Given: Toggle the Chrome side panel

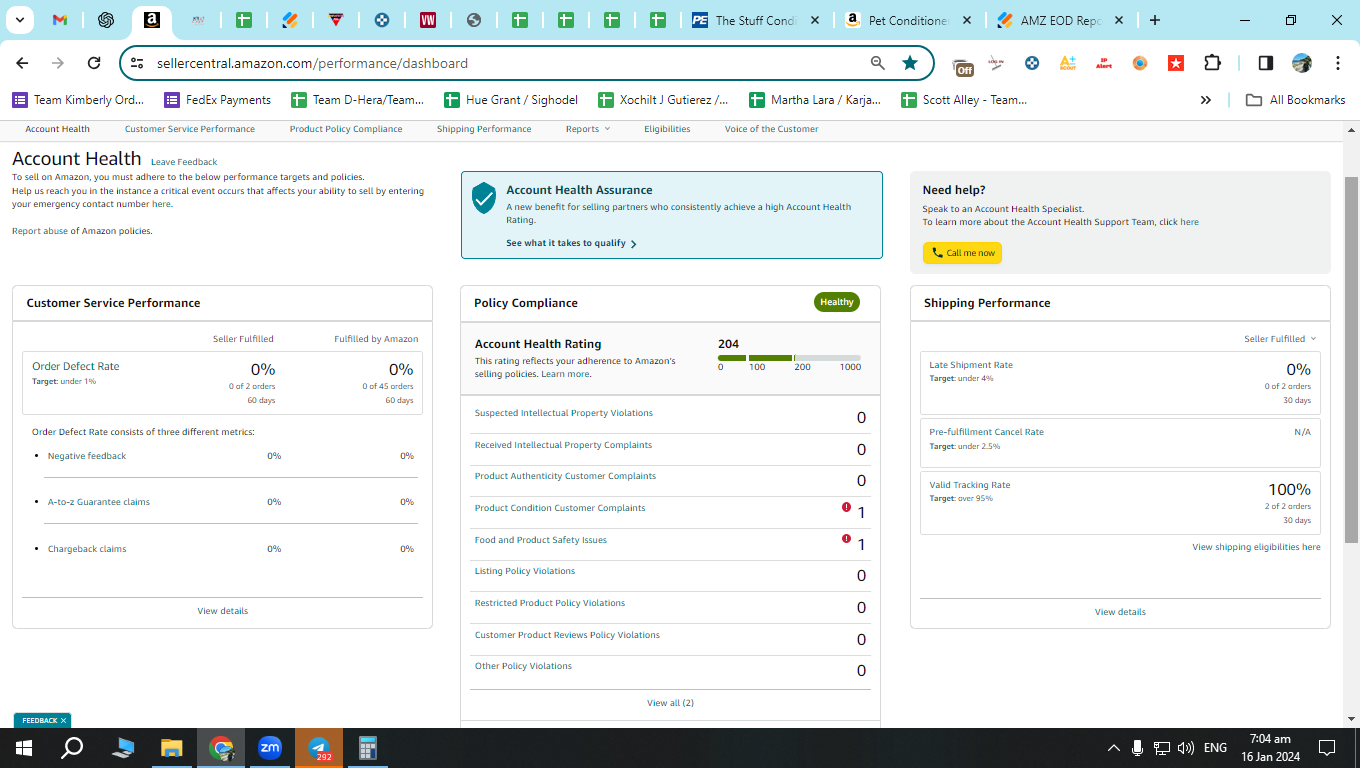Looking at the screenshot, I should point(1266,63).
